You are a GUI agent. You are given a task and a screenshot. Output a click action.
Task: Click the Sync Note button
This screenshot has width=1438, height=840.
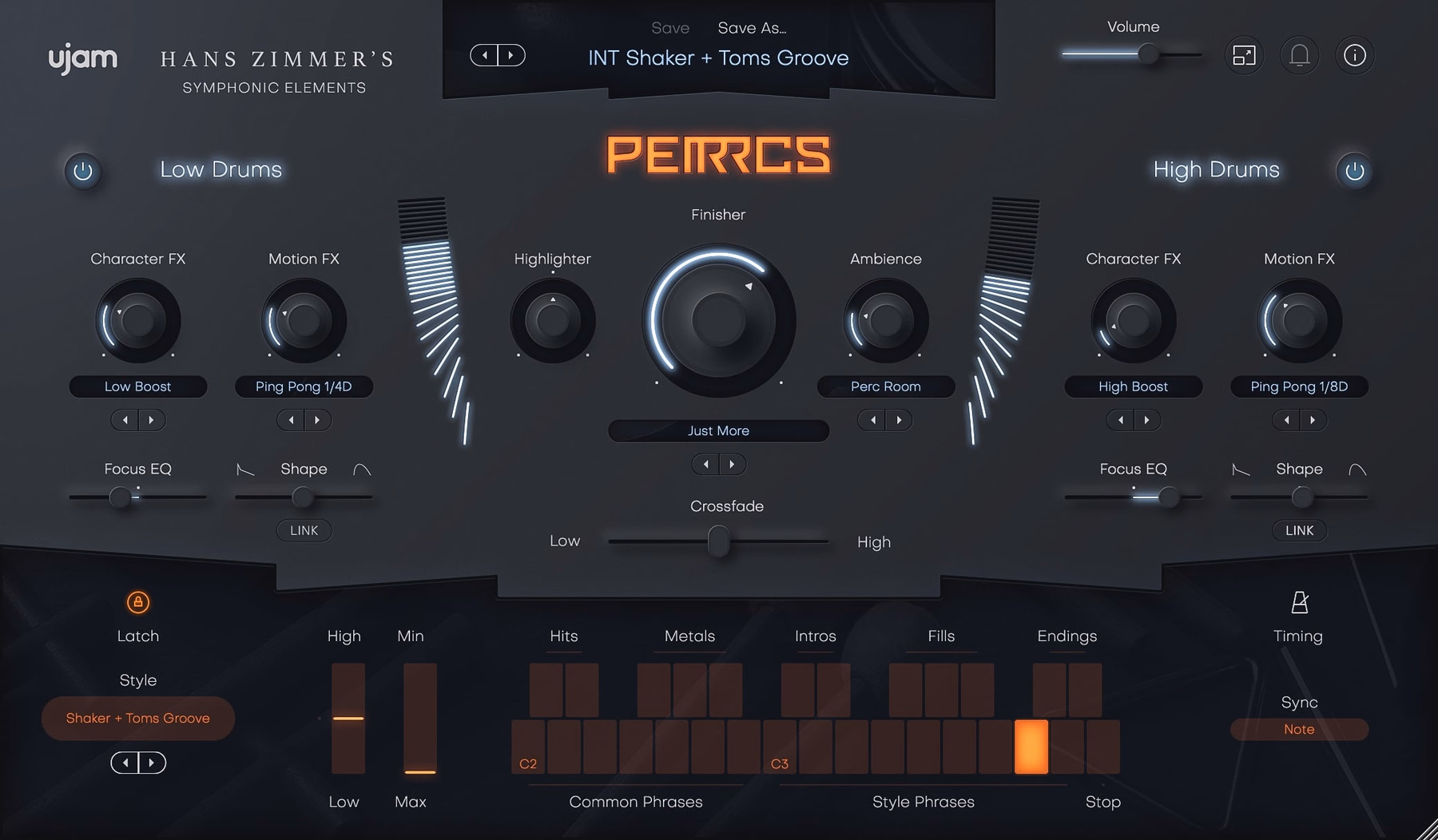pyautogui.click(x=1299, y=729)
